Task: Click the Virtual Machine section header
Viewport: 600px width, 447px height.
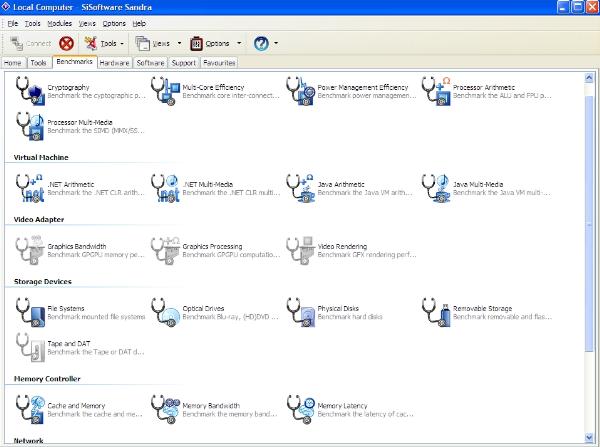Action: (41, 158)
